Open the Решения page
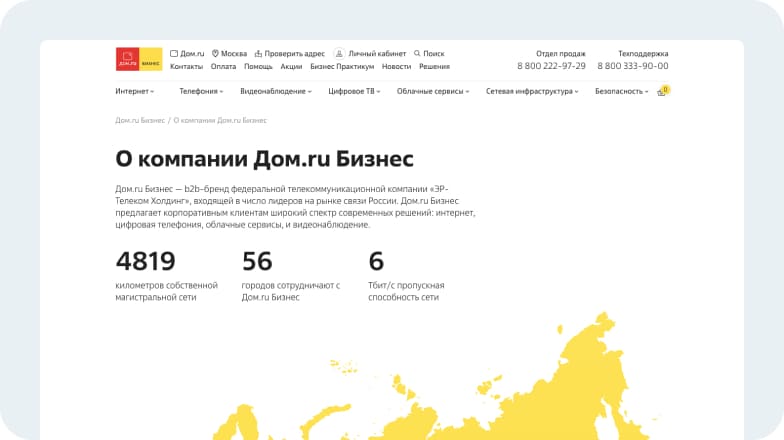Image resolution: width=784 pixels, height=440 pixels. 434,66
